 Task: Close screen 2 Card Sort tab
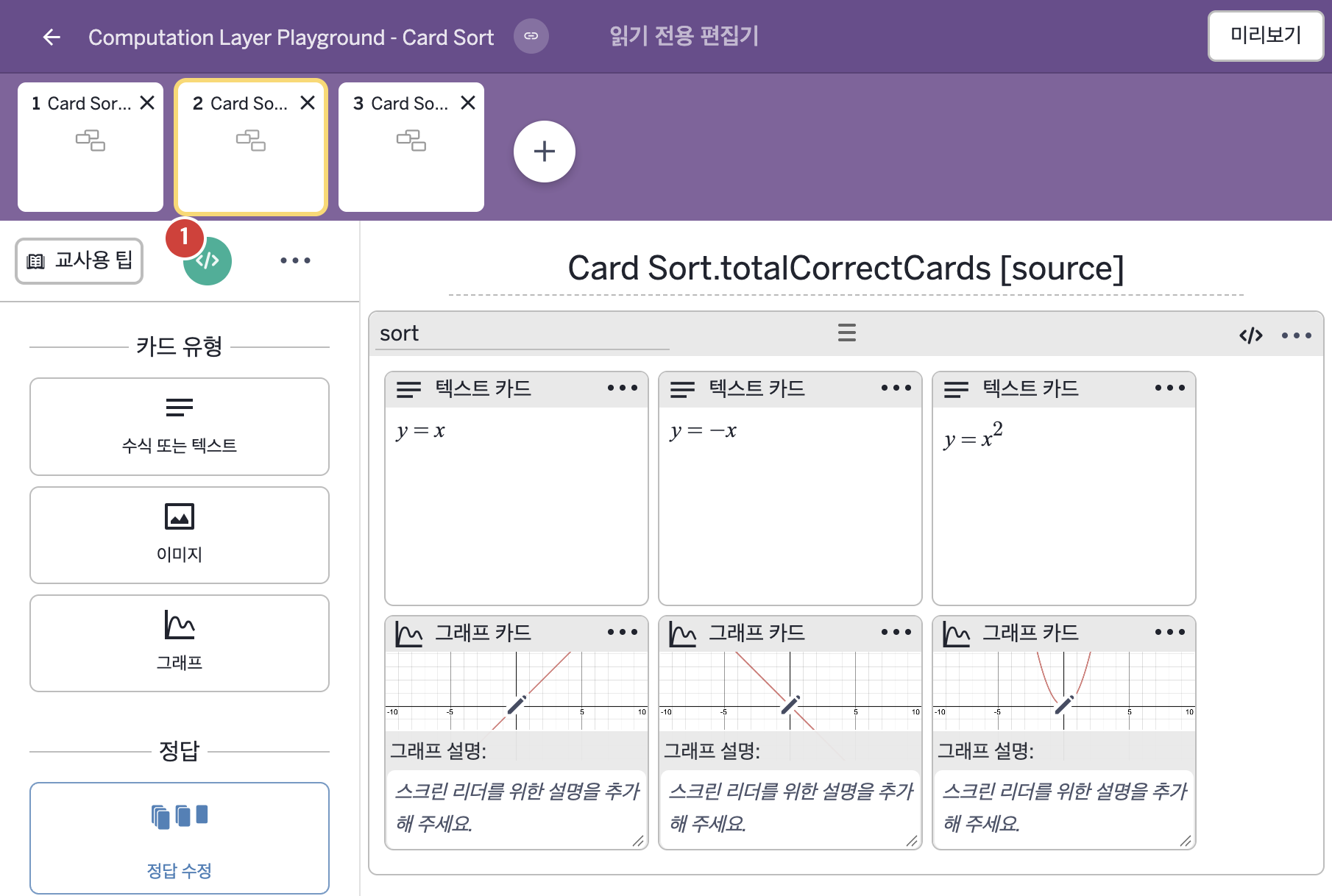coord(308,103)
